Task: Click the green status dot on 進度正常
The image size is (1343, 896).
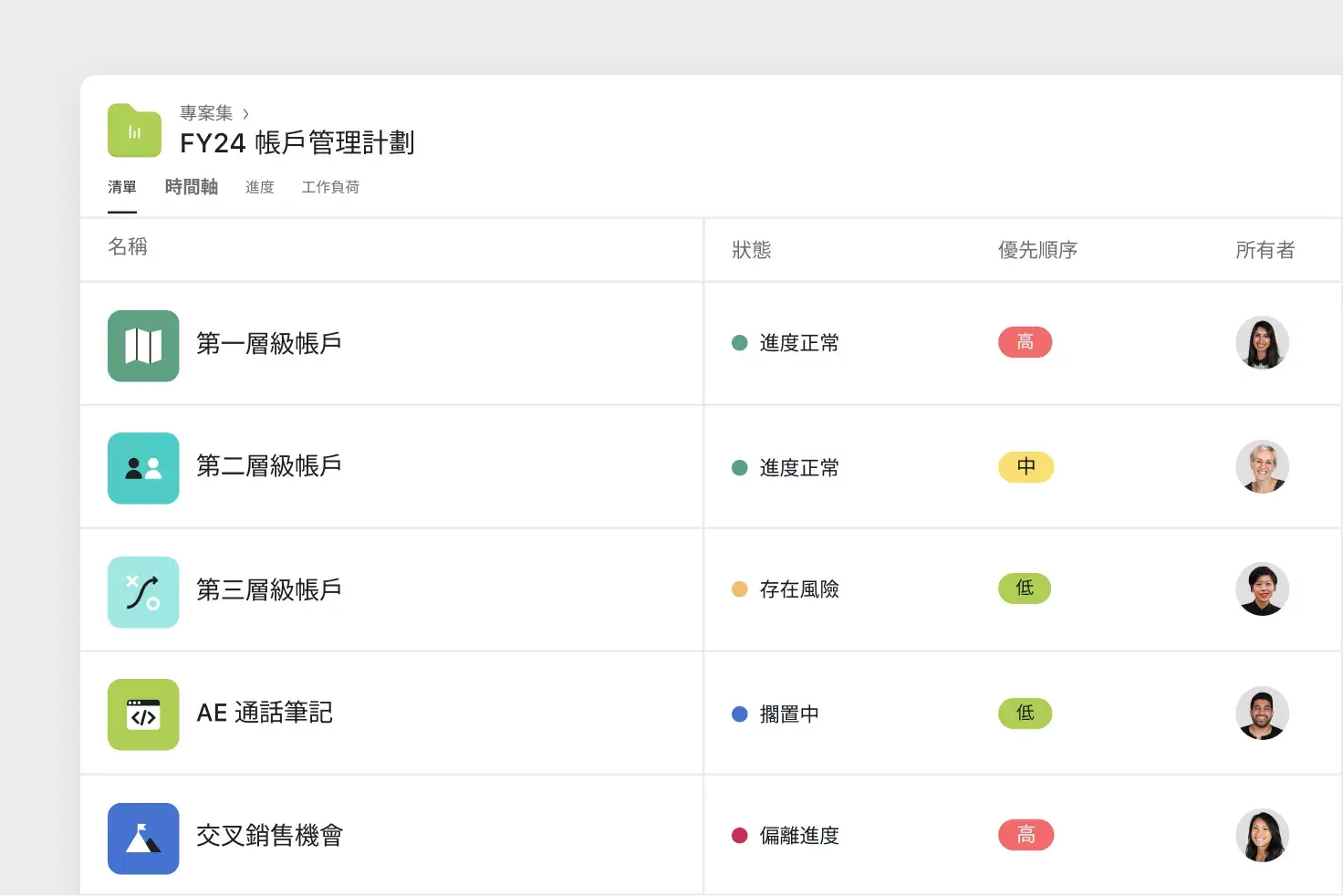Action: (x=739, y=342)
